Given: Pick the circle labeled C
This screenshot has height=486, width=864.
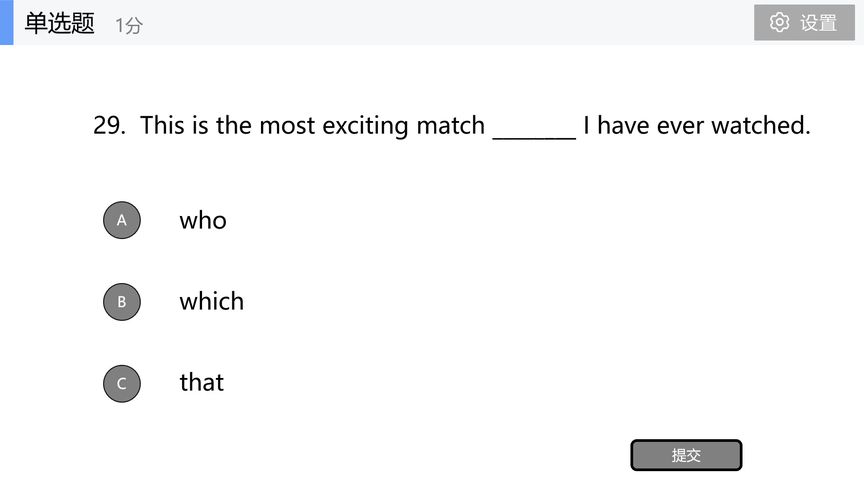Looking at the screenshot, I should [122, 383].
